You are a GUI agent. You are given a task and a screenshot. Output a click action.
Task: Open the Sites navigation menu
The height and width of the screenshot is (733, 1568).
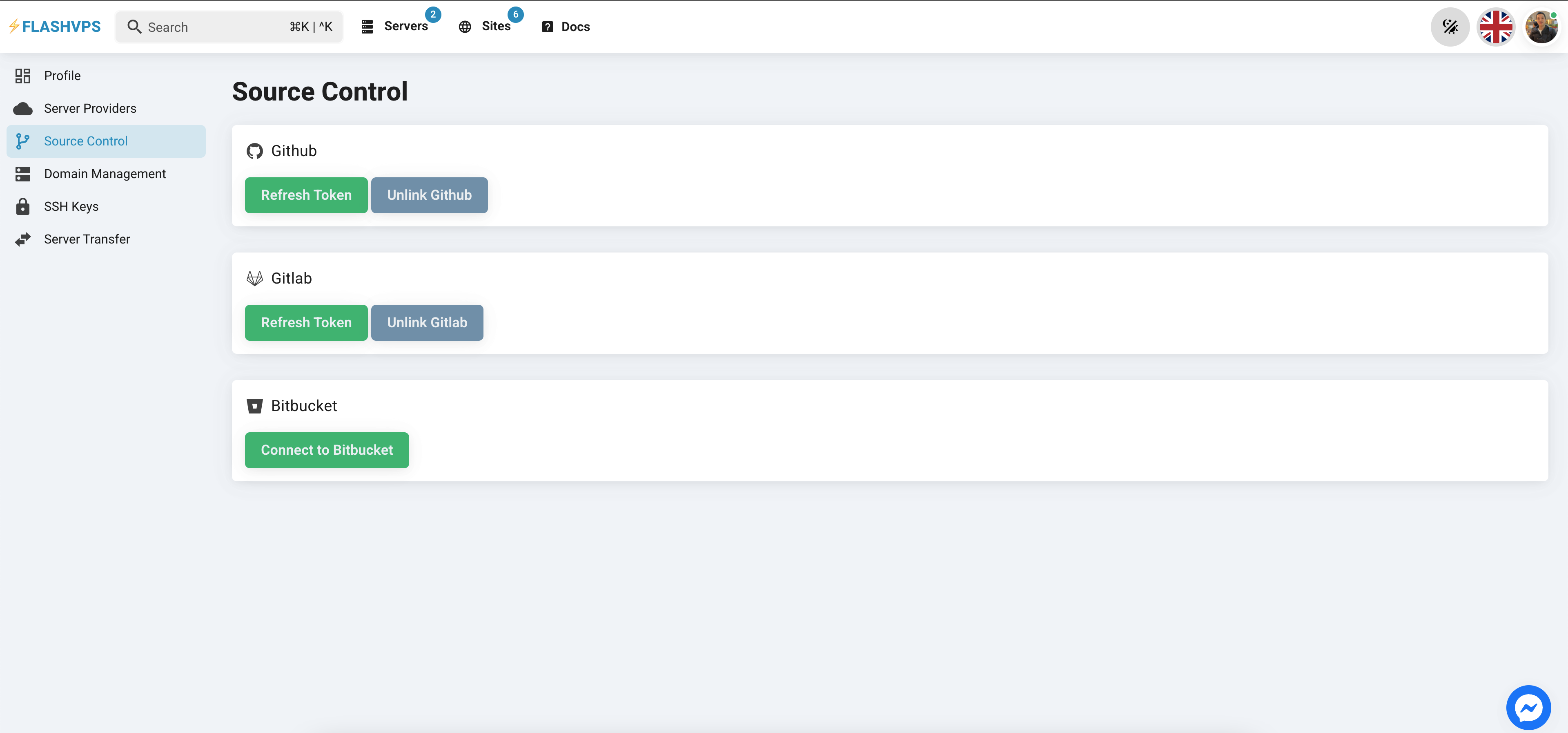tap(496, 26)
